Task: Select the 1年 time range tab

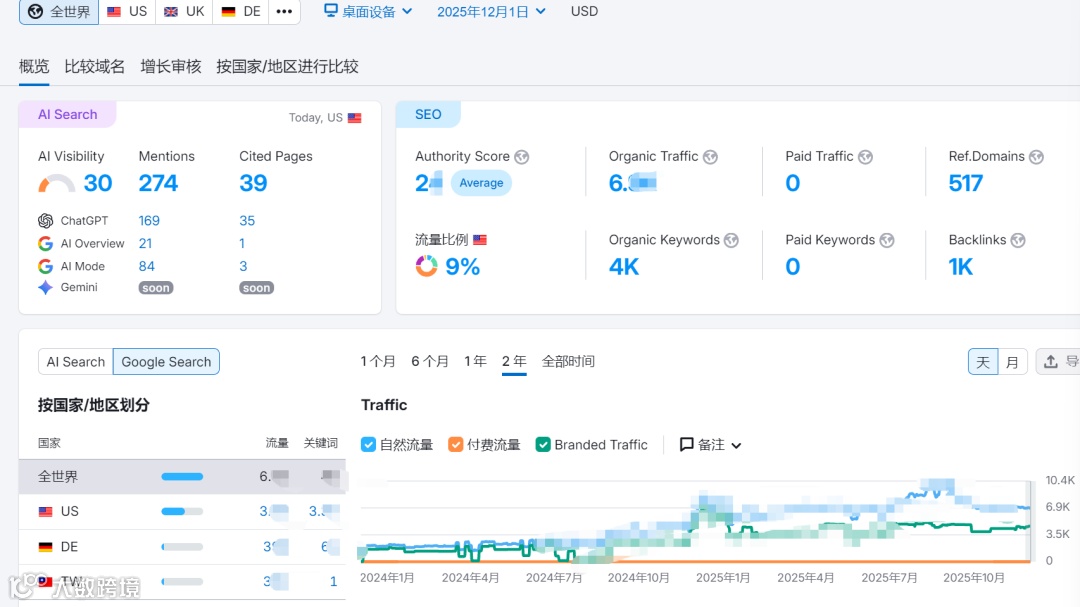Action: [x=475, y=362]
